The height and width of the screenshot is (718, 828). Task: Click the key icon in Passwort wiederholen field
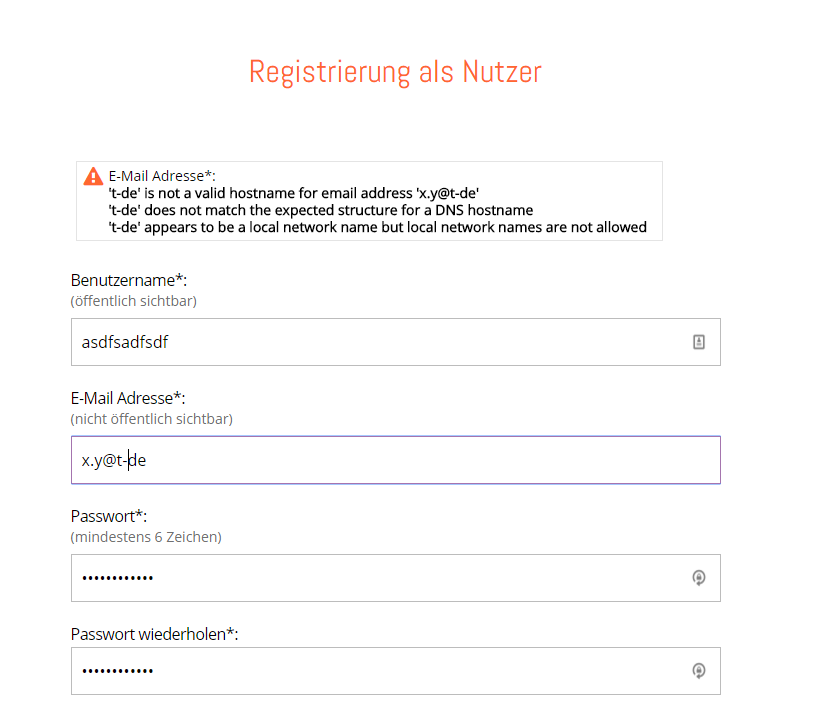coord(699,671)
